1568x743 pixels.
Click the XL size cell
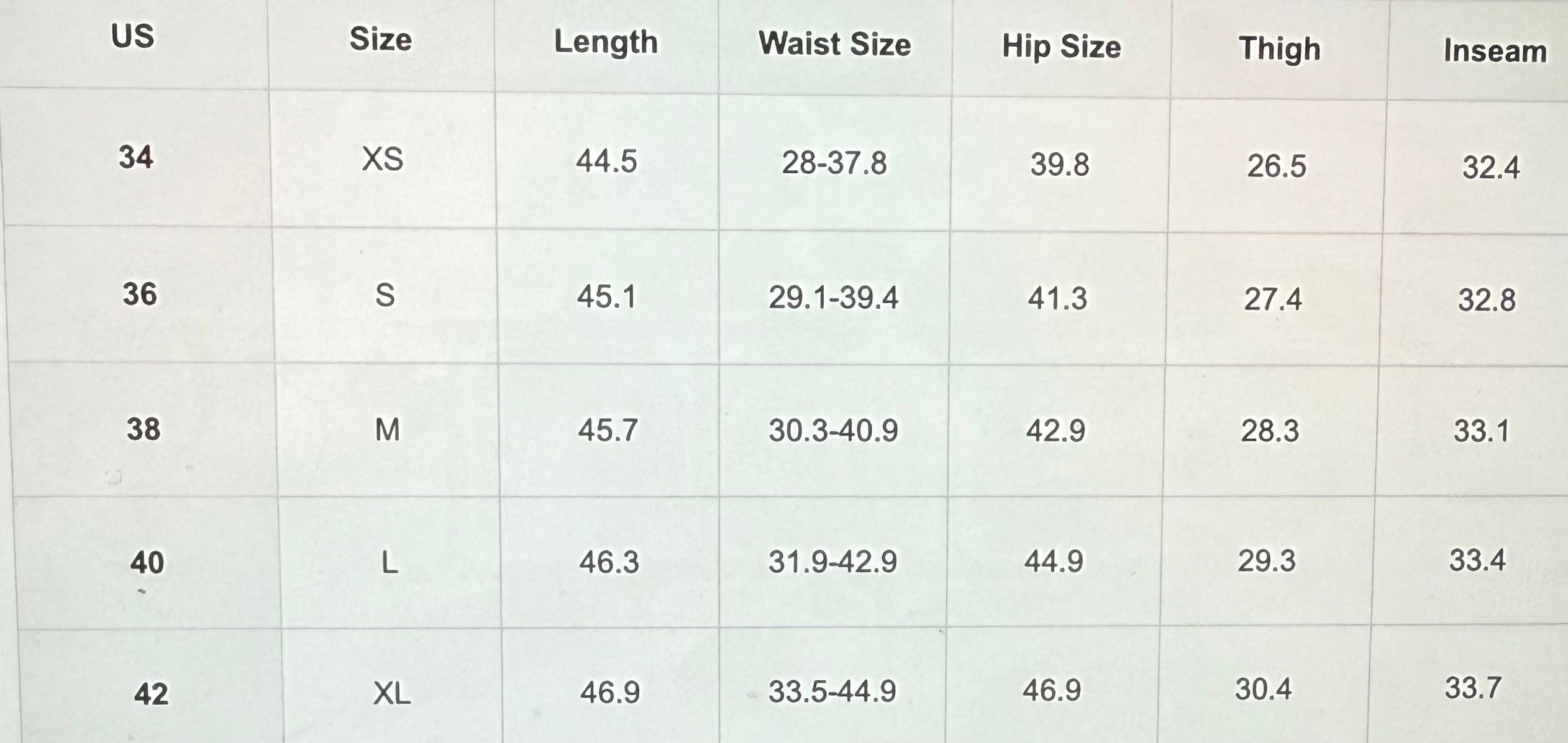[x=391, y=693]
